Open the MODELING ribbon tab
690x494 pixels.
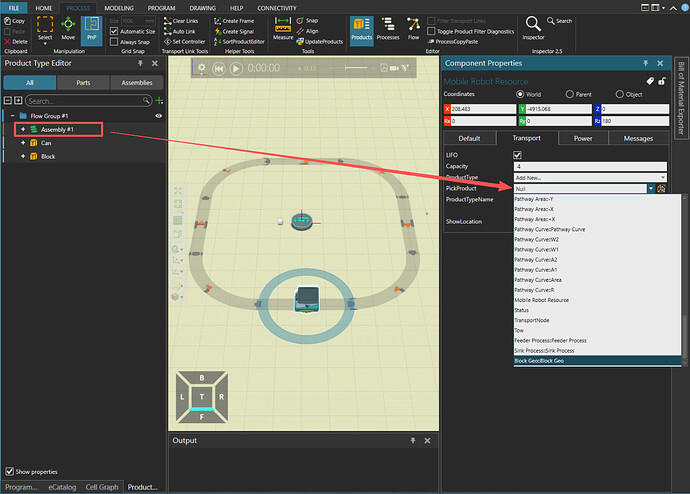click(x=119, y=7)
